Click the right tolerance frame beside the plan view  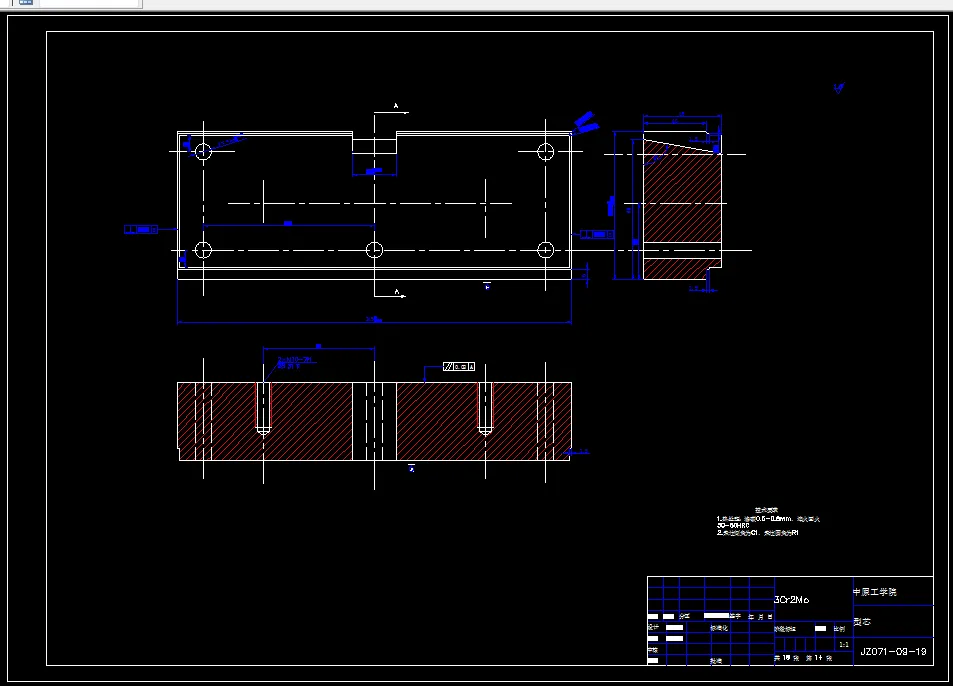(x=597, y=234)
